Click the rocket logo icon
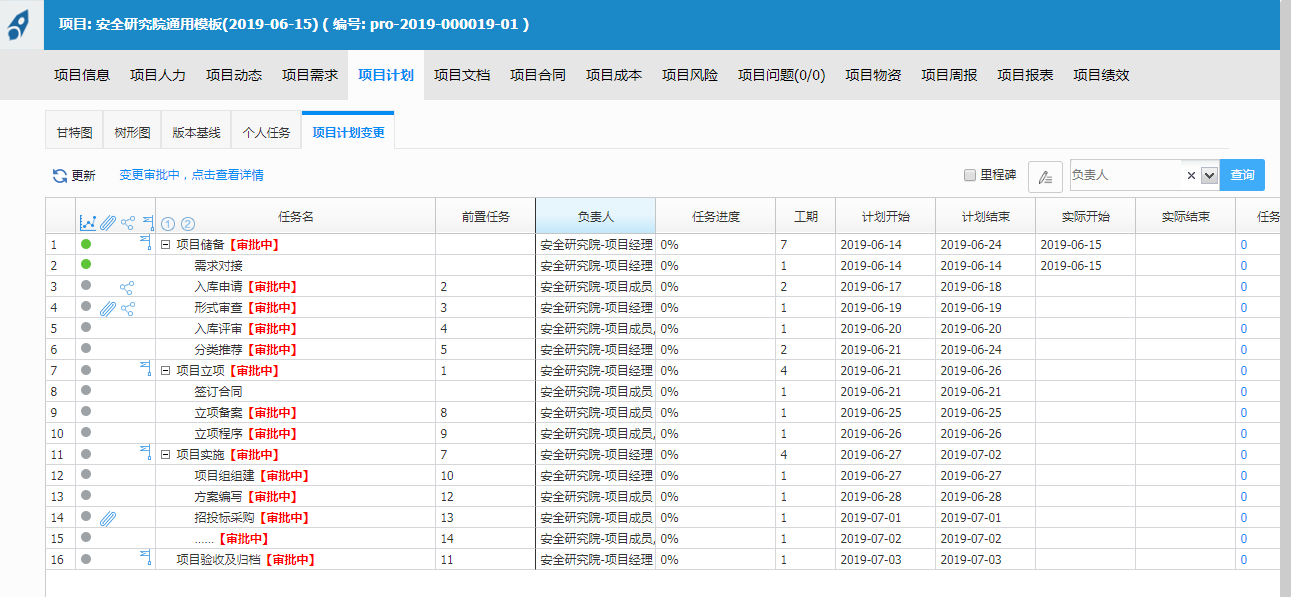Image resolution: width=1291 pixels, height=597 pixels. (x=19, y=25)
